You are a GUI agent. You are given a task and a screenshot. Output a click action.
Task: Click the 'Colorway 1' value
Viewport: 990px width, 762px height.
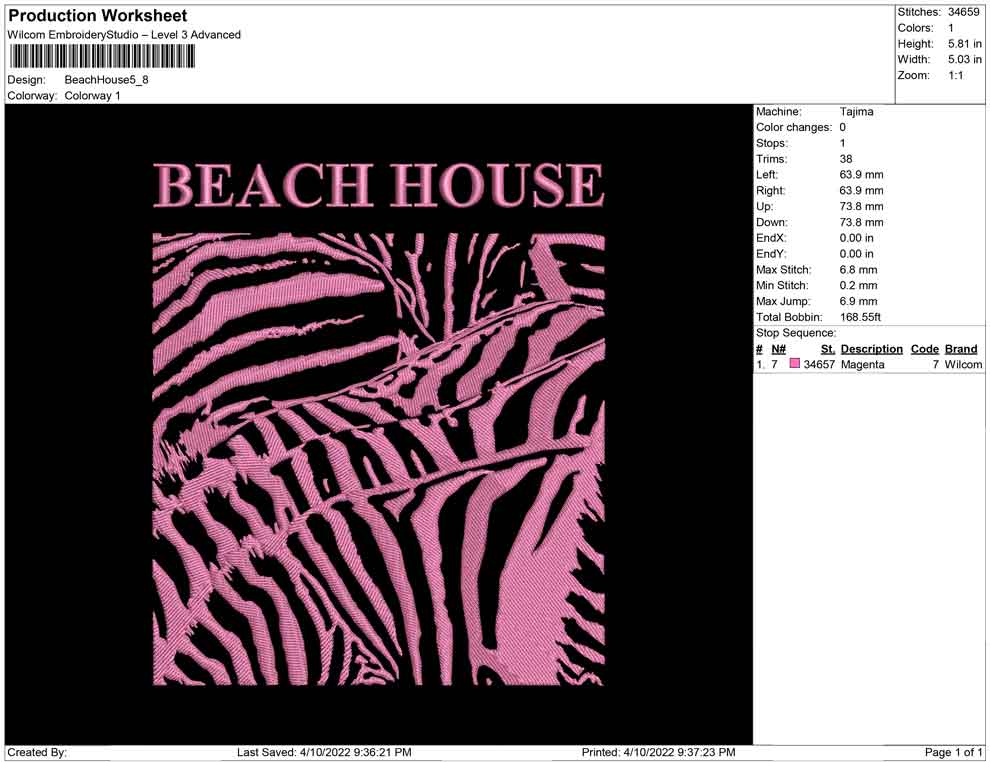tap(92, 96)
